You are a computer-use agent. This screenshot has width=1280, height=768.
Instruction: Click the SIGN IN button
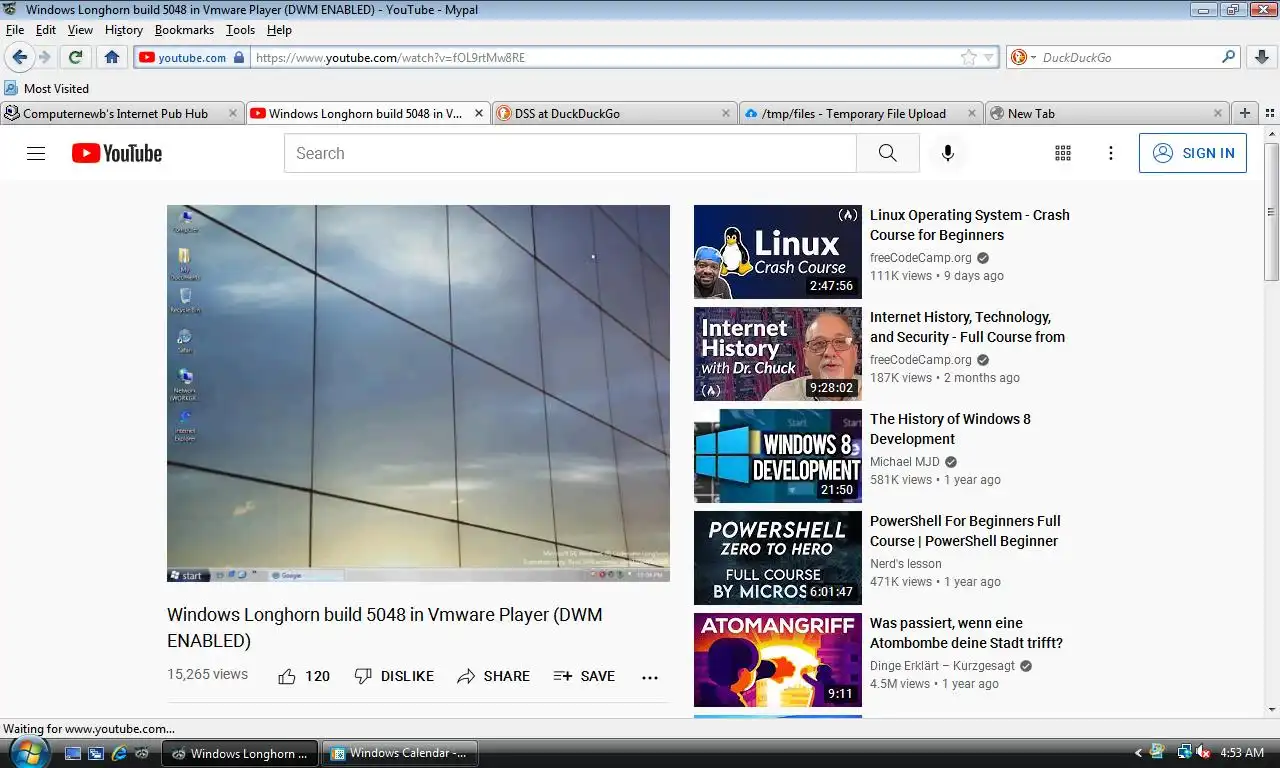point(1193,153)
